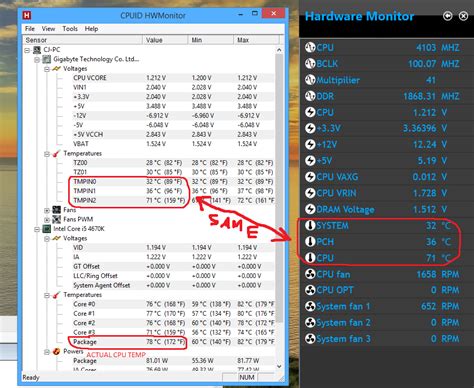Collapse the CPU Voltages group
Screen dimensions: 474x388
tap(47, 239)
